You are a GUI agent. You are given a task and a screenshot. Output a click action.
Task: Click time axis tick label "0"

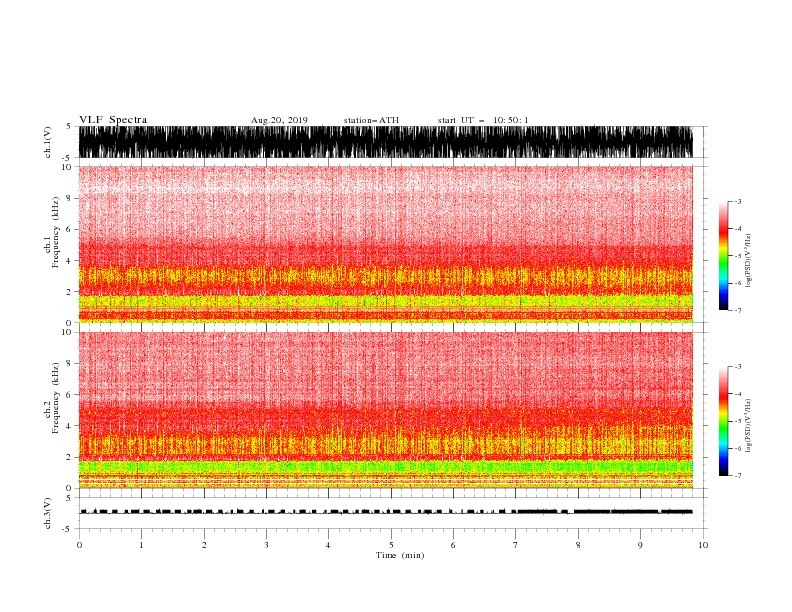pyautogui.click(x=79, y=545)
